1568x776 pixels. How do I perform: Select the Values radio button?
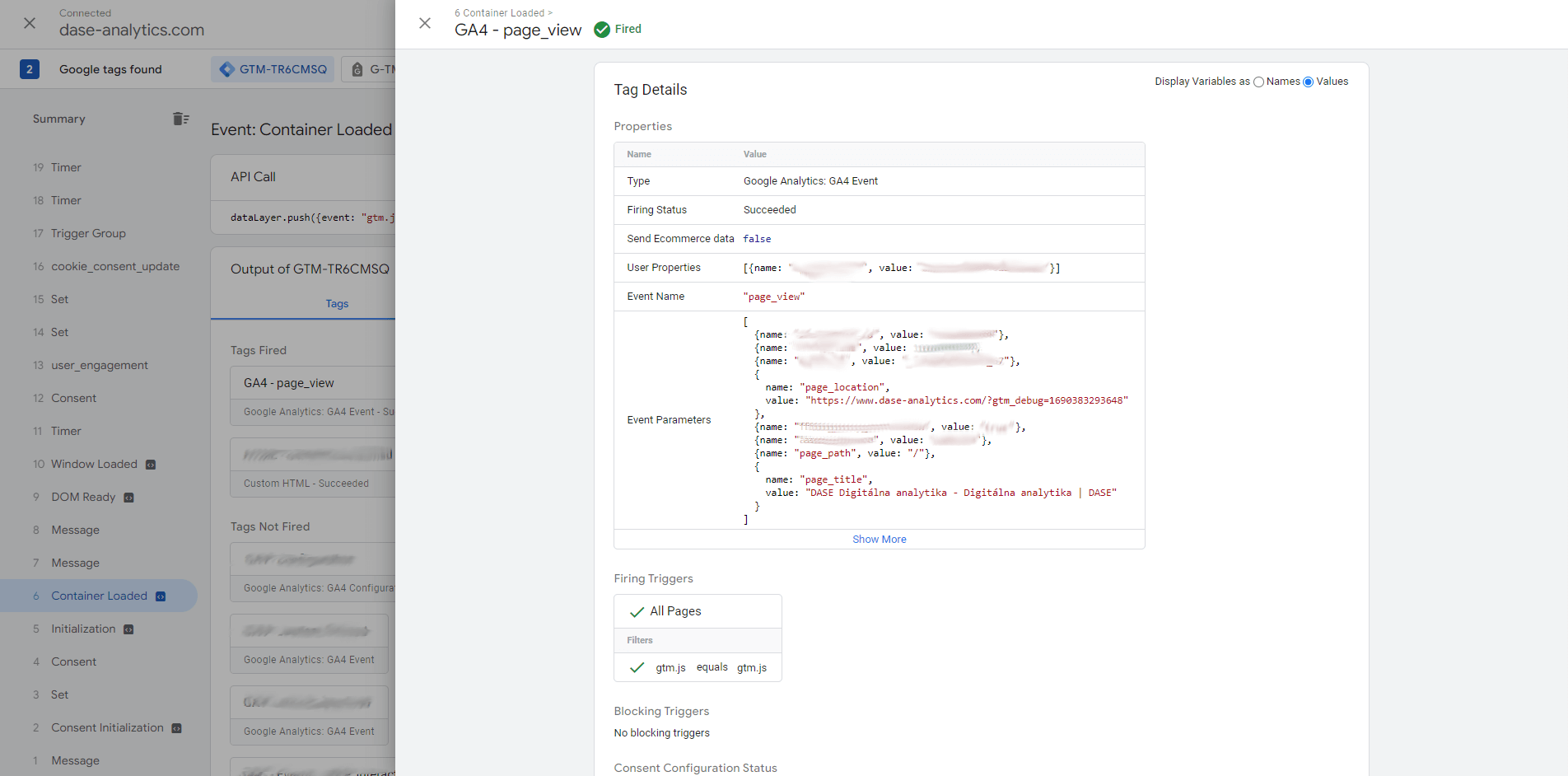[x=1308, y=82]
